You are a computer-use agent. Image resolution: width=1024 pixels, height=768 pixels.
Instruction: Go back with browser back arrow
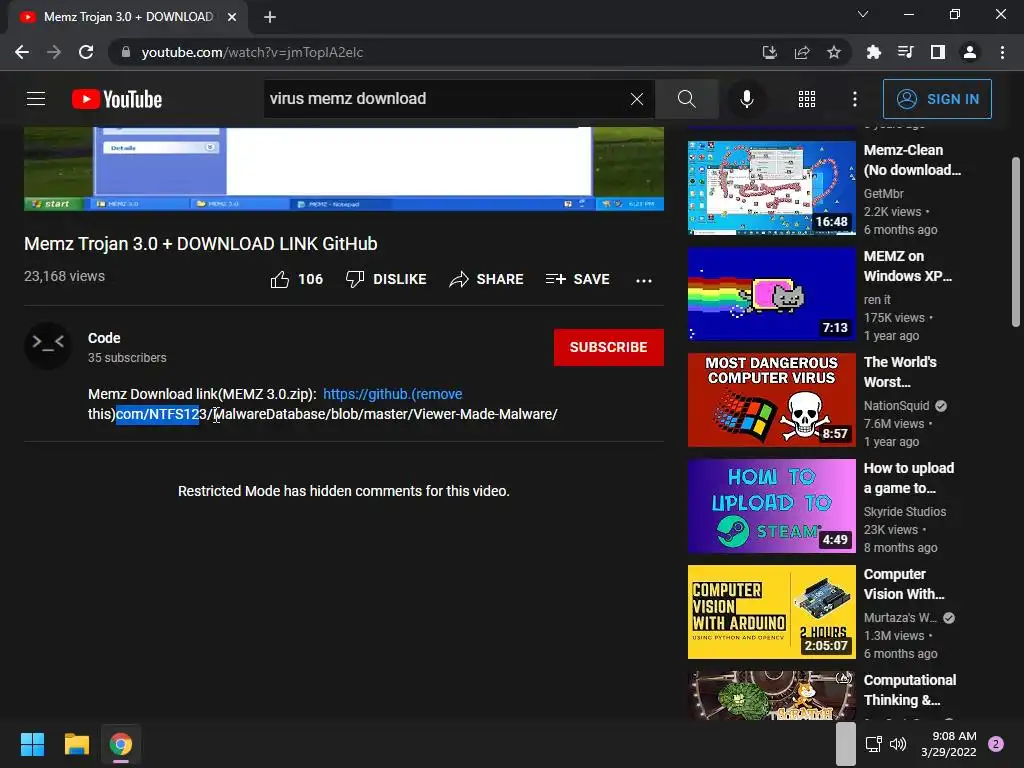tap(22, 52)
